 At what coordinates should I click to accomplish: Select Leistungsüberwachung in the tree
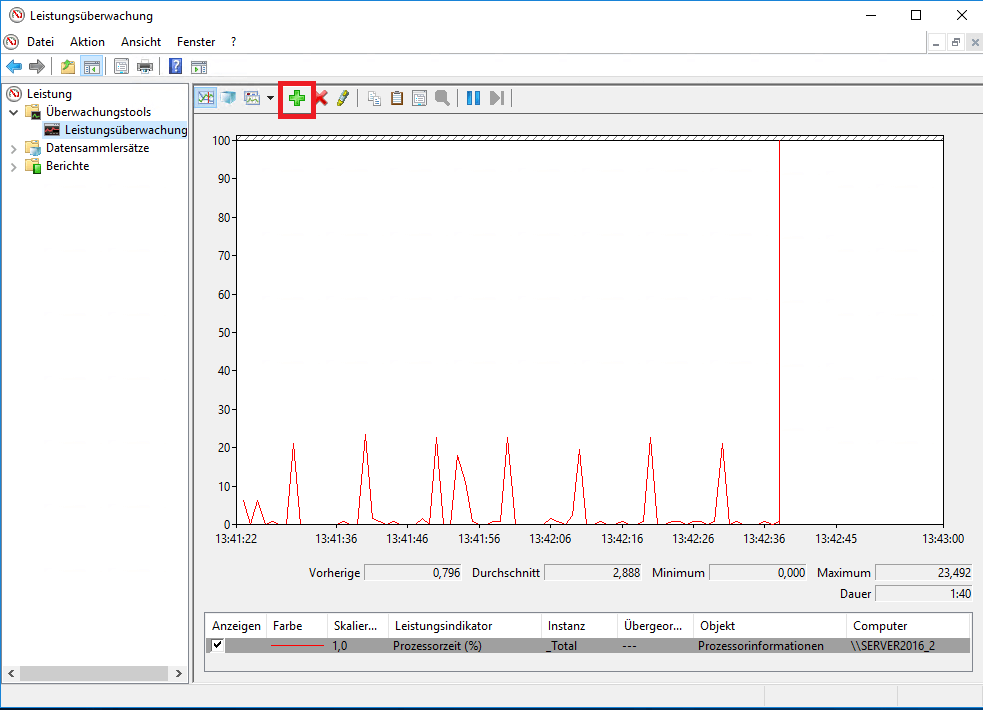tap(125, 130)
